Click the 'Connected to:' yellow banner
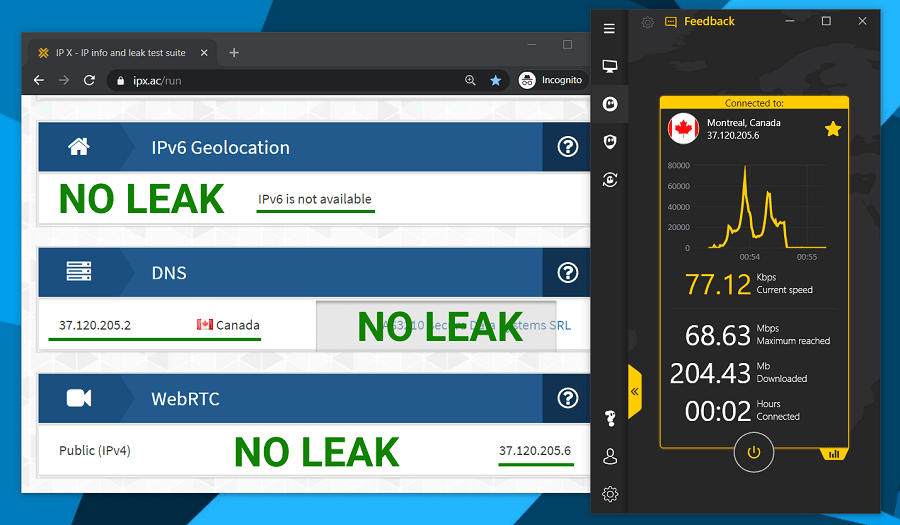This screenshot has height=525, width=900. 754,103
